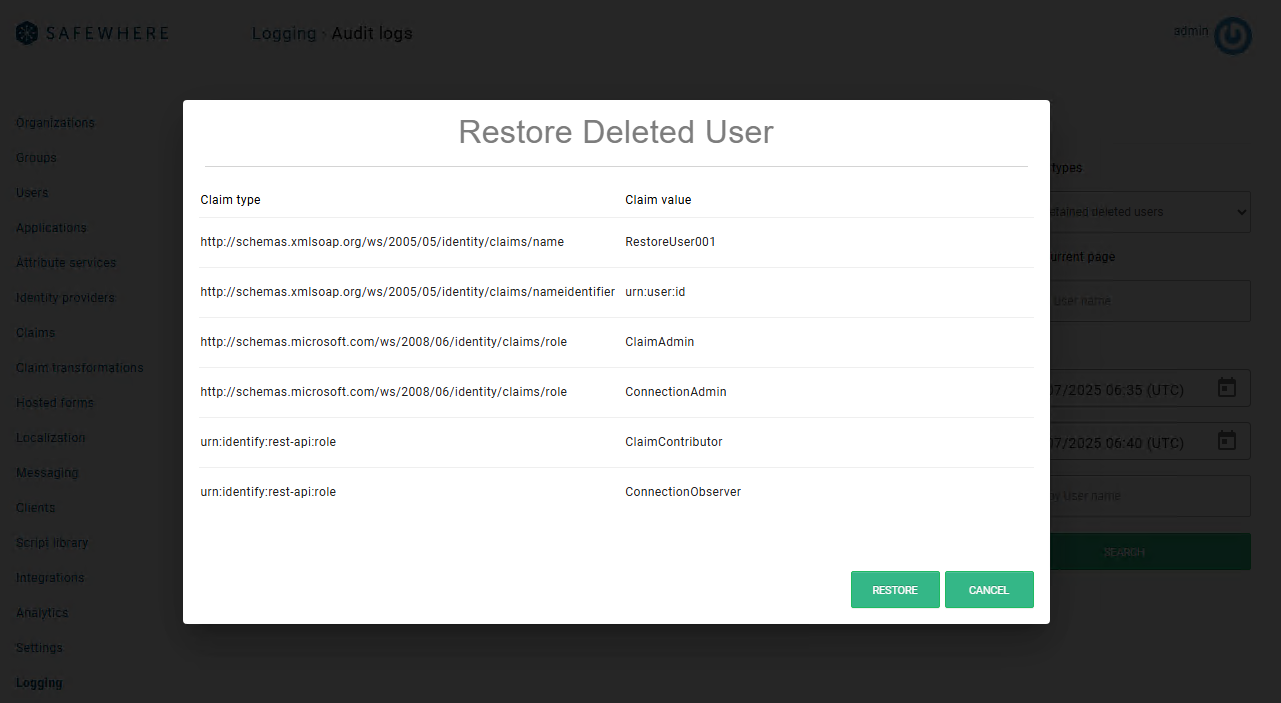Click the ClaimContributor claim value

point(674,442)
